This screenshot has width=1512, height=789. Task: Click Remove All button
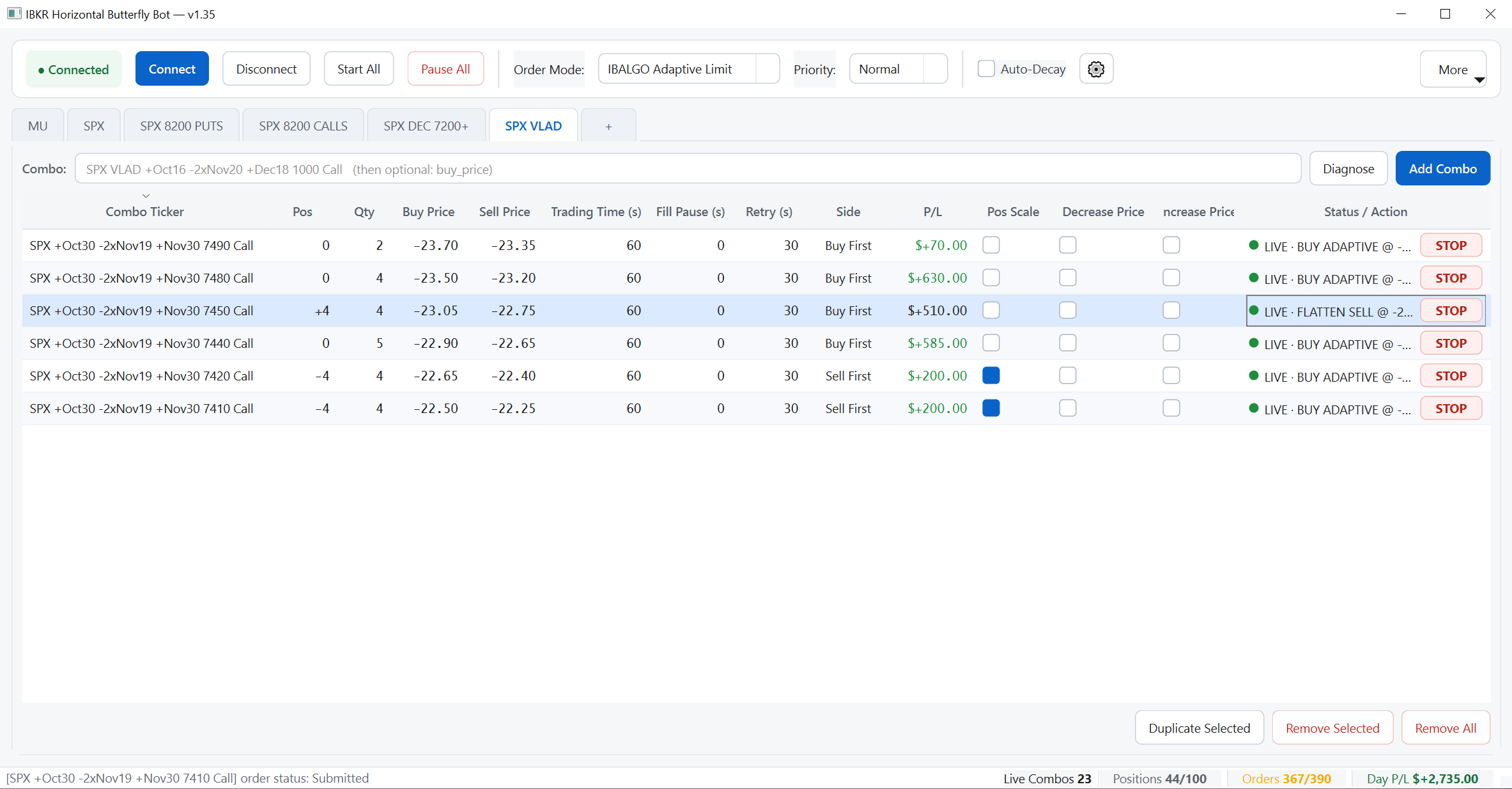[x=1446, y=728]
